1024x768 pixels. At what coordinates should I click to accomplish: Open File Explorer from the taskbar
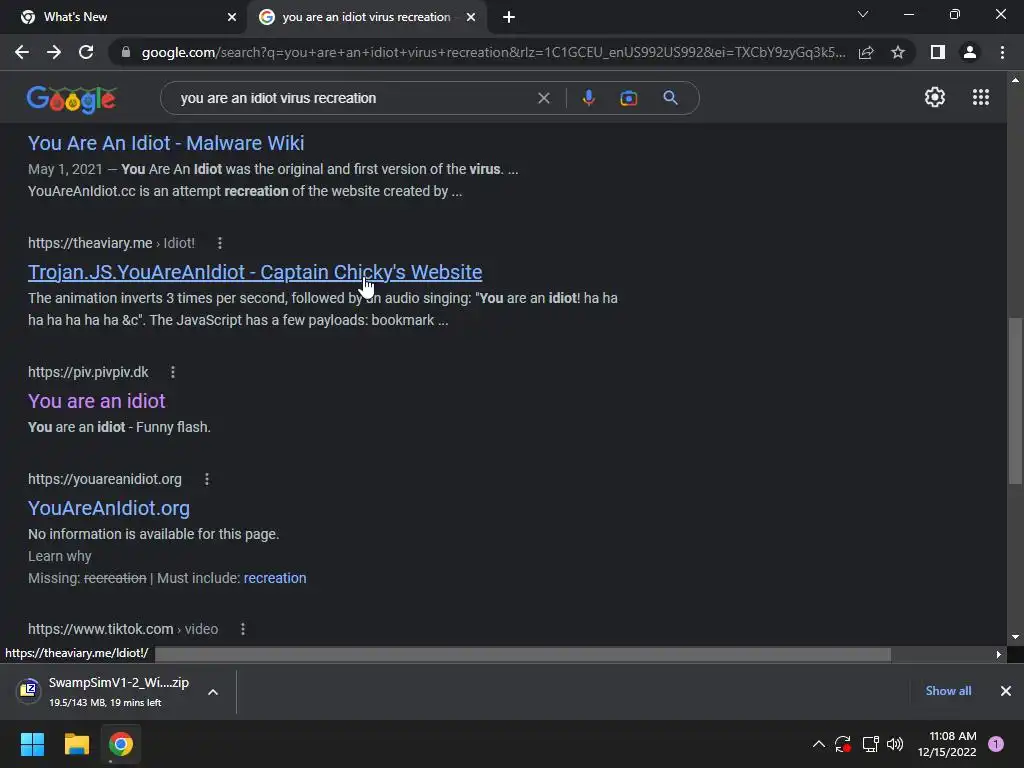point(76,744)
